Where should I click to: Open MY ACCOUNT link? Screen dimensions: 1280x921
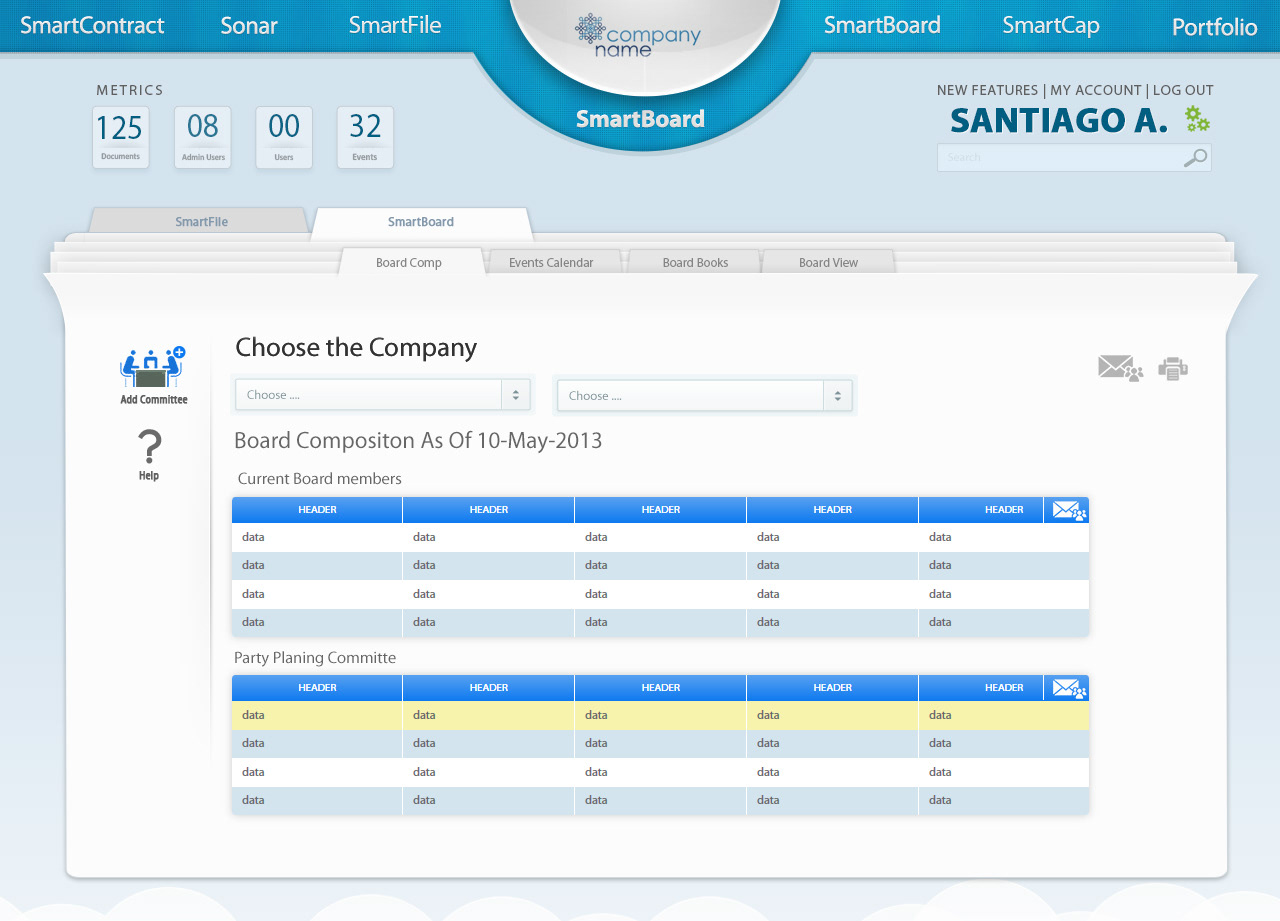(x=1096, y=90)
